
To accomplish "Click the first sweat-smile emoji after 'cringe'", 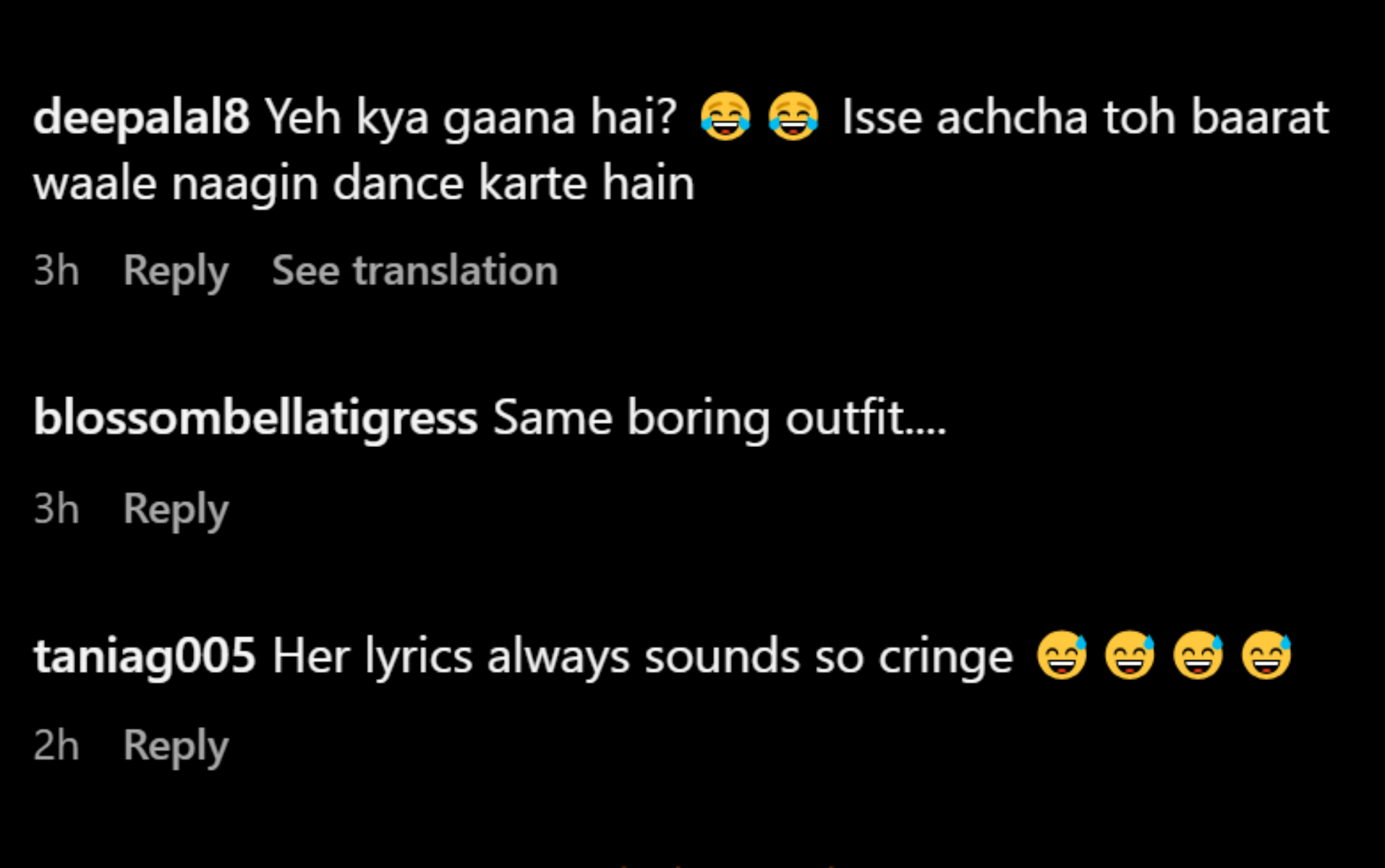I will 1062,656.
